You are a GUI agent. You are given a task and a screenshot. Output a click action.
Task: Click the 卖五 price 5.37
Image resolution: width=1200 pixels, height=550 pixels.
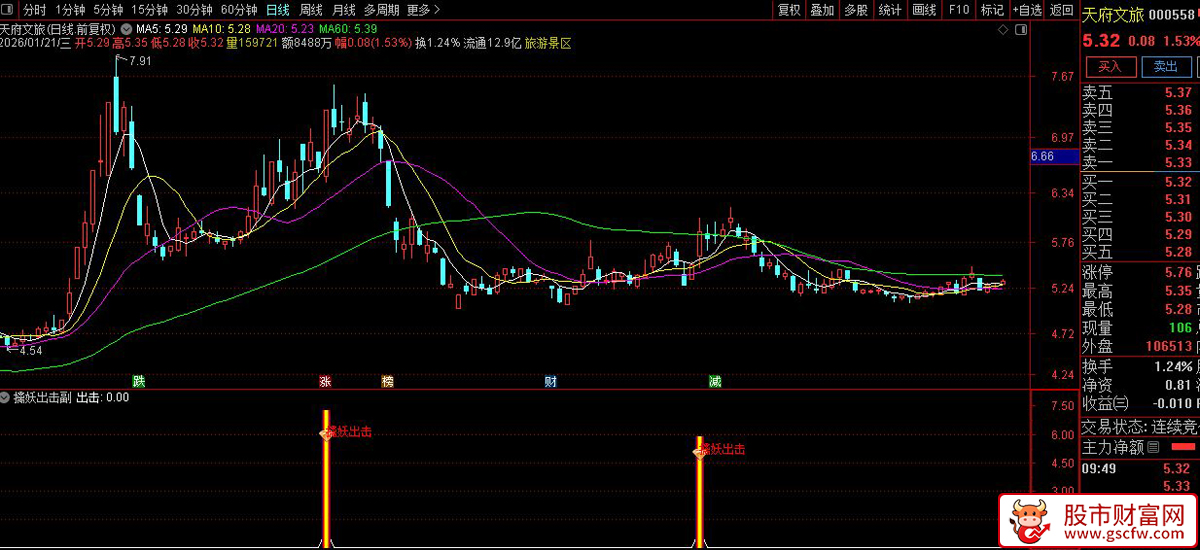click(x=1177, y=93)
